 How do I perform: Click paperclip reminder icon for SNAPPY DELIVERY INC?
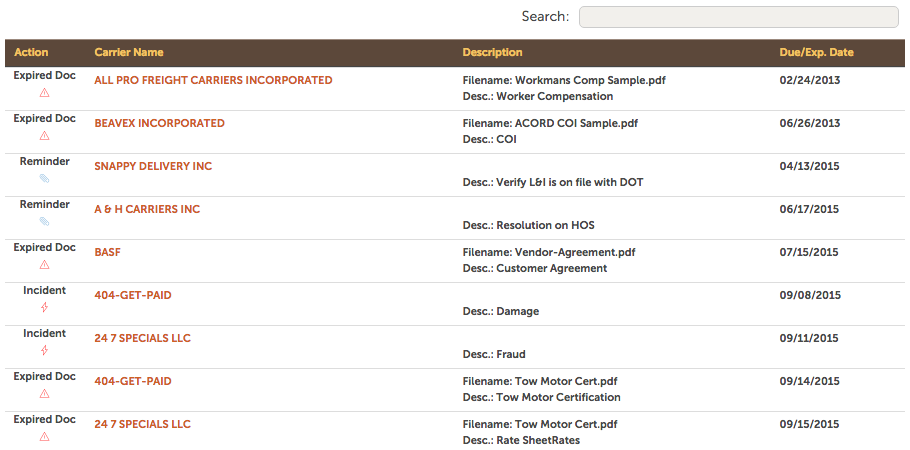click(x=44, y=179)
